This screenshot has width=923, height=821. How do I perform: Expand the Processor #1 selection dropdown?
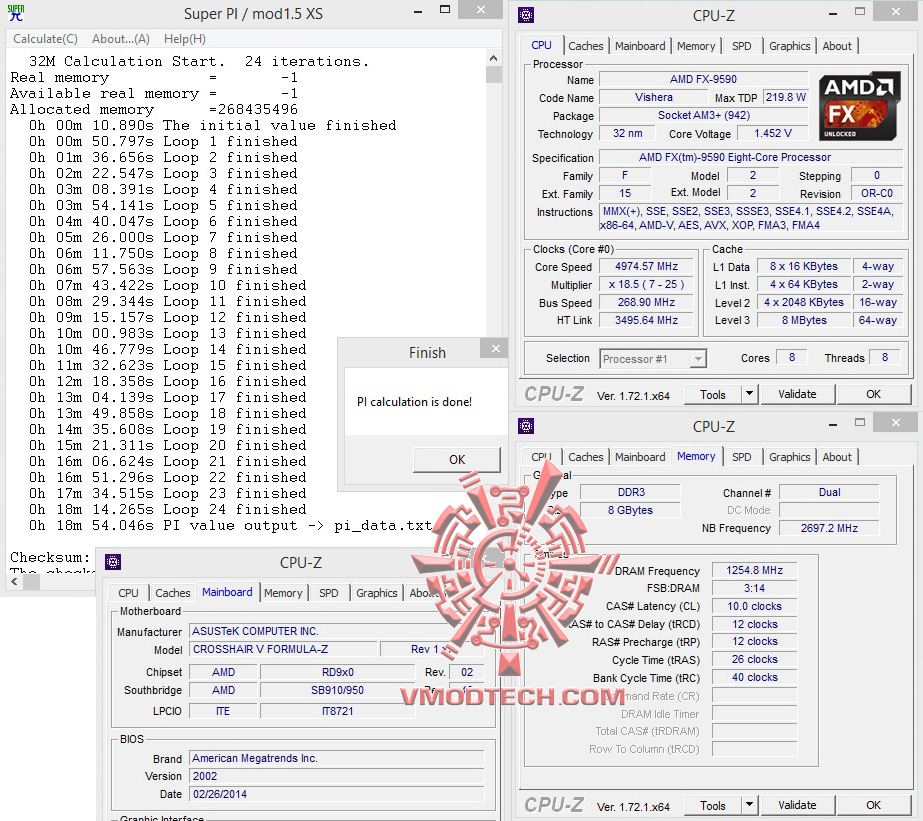698,358
